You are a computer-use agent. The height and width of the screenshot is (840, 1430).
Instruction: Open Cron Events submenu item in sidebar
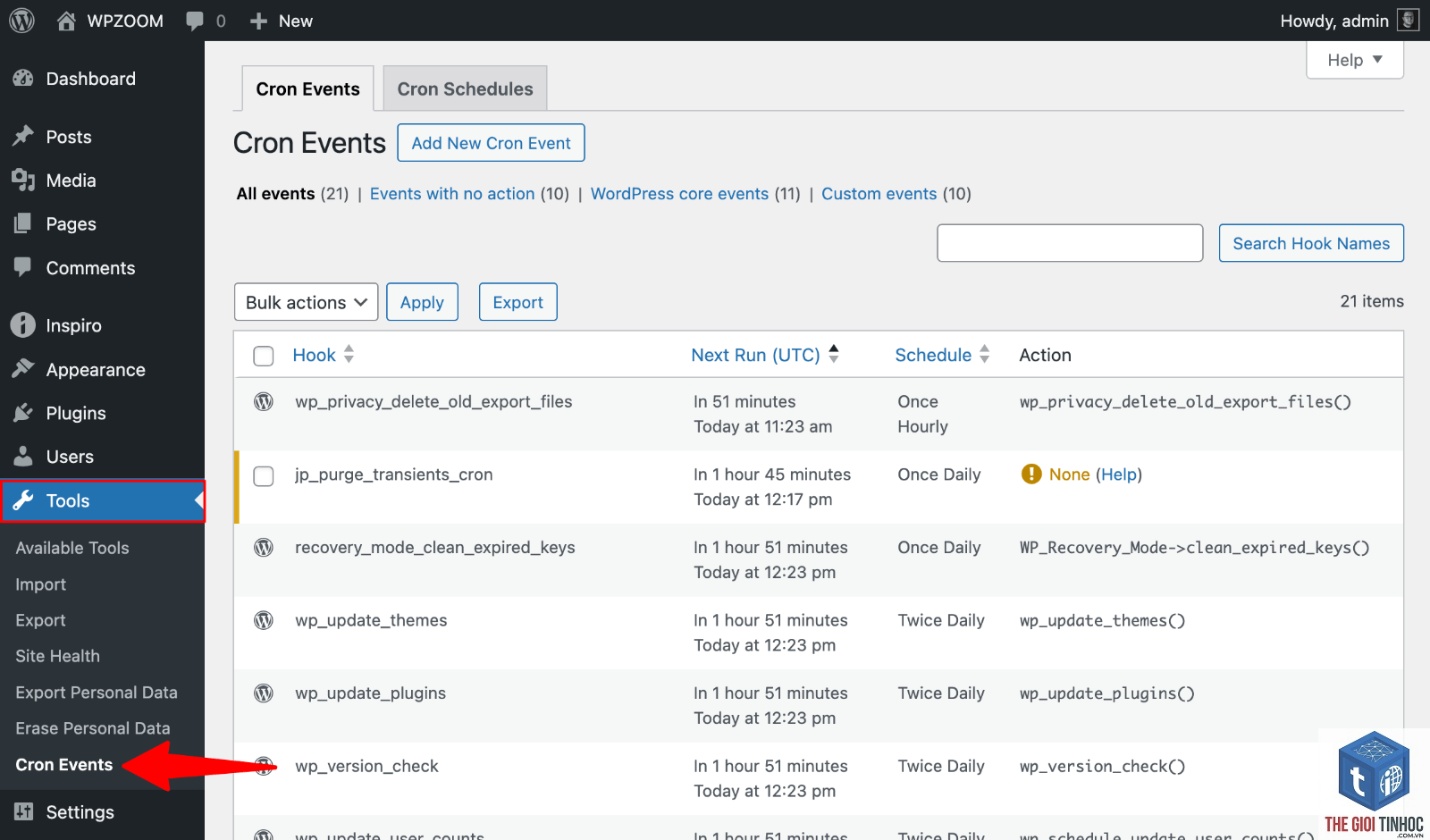64,765
